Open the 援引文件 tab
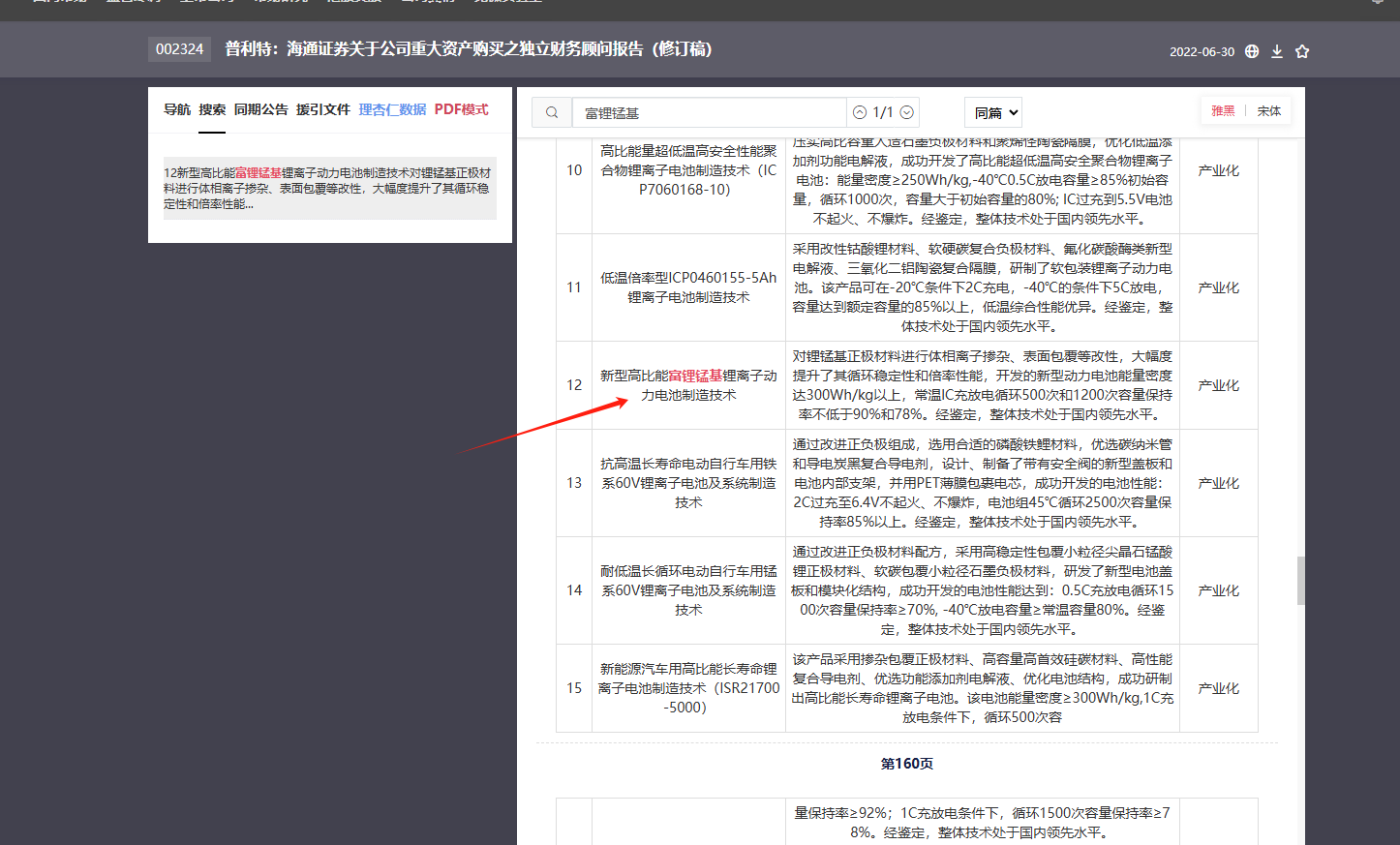 click(x=322, y=109)
